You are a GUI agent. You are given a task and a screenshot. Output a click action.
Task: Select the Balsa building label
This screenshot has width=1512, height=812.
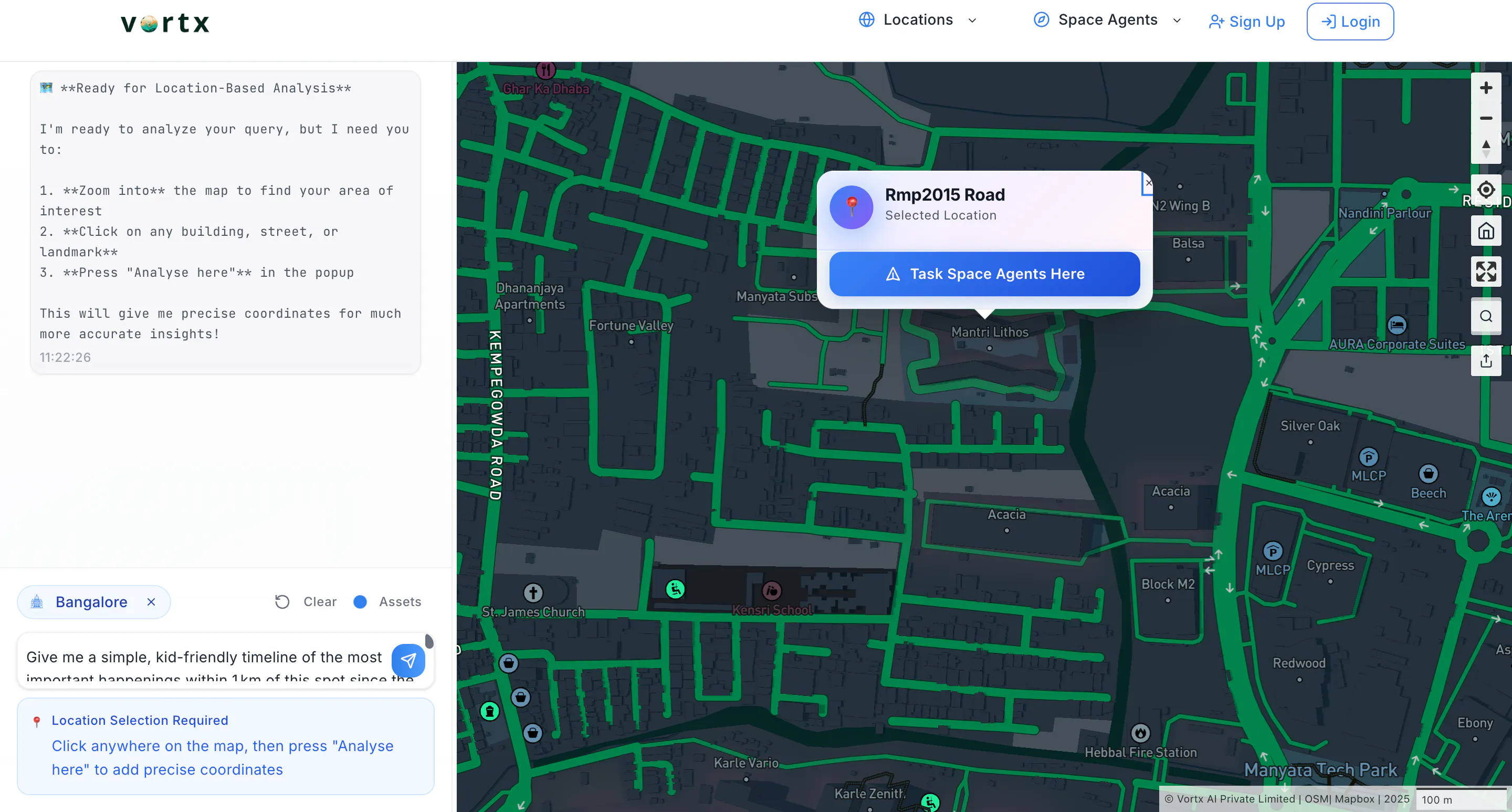pyautogui.click(x=1188, y=243)
